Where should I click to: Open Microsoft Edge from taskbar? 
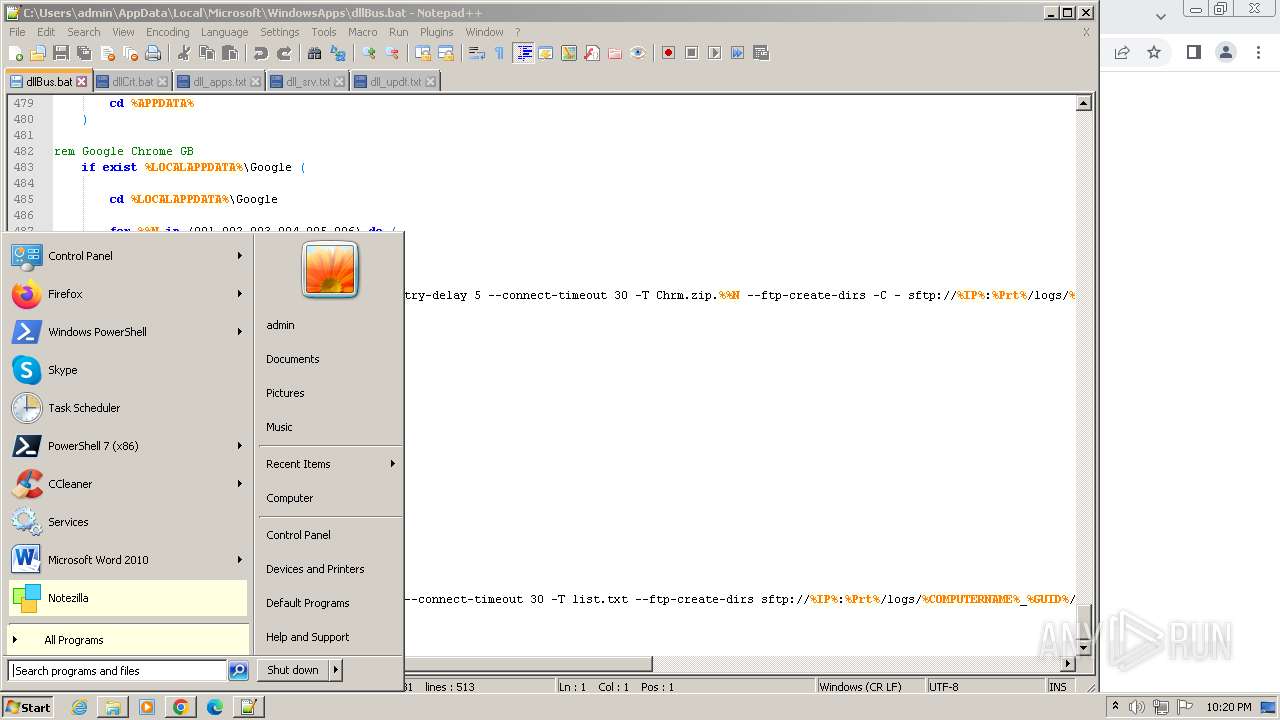pyautogui.click(x=214, y=707)
